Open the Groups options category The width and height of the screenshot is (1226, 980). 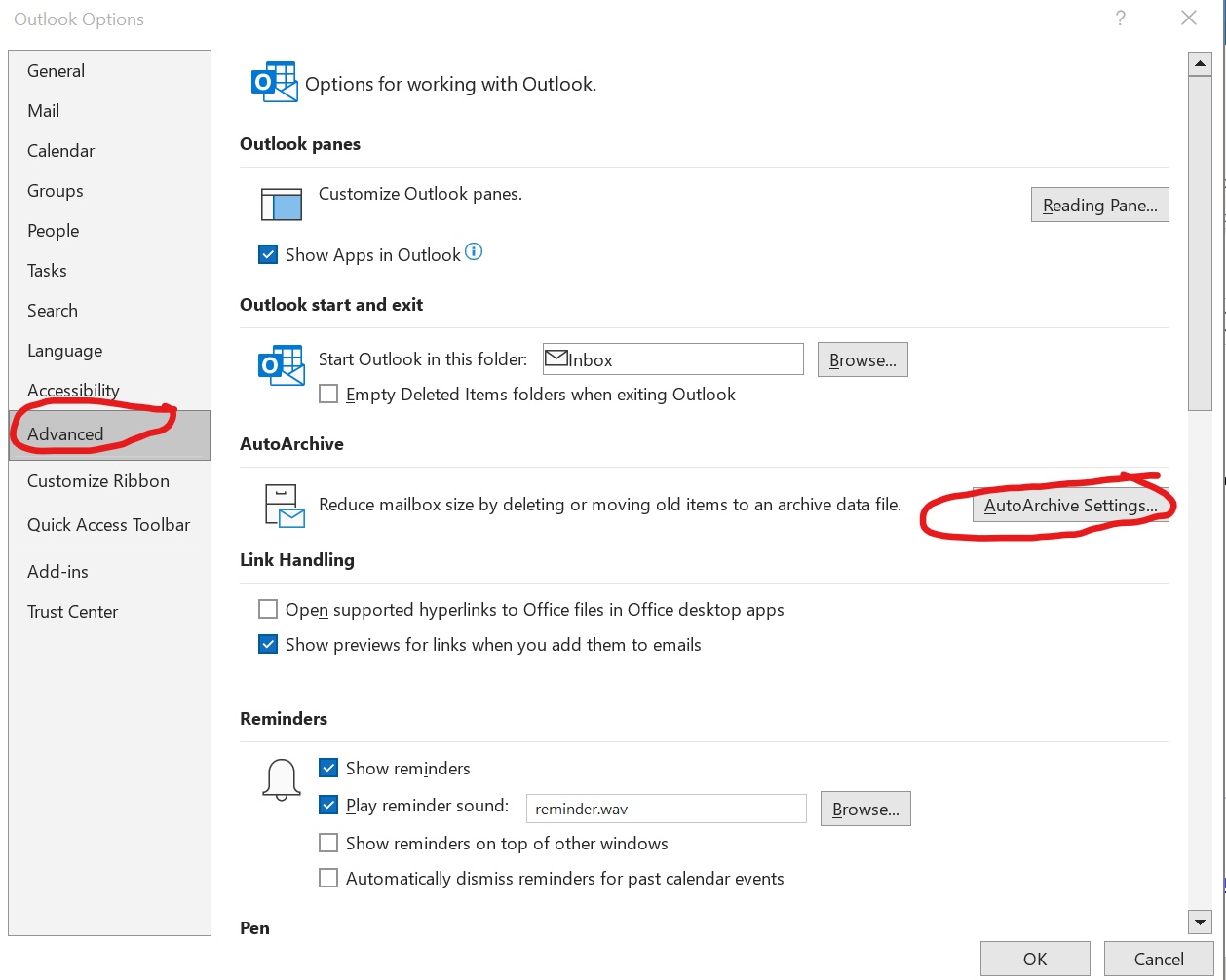click(x=109, y=191)
